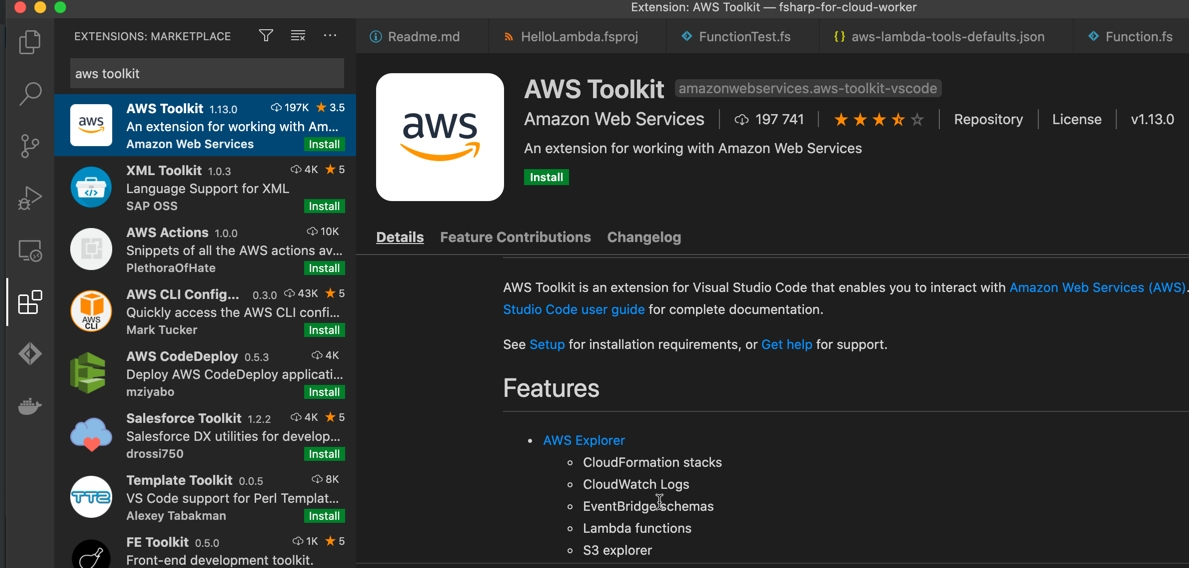Click the FE Toolkit extension icon
The height and width of the screenshot is (568, 1189).
(91, 554)
